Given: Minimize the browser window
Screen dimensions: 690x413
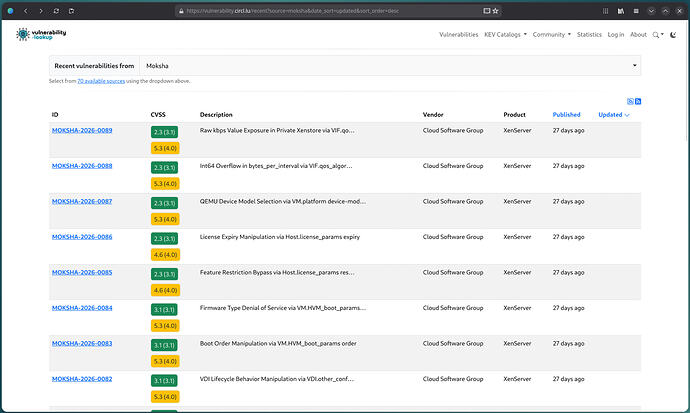Looking at the screenshot, I should pos(651,11).
